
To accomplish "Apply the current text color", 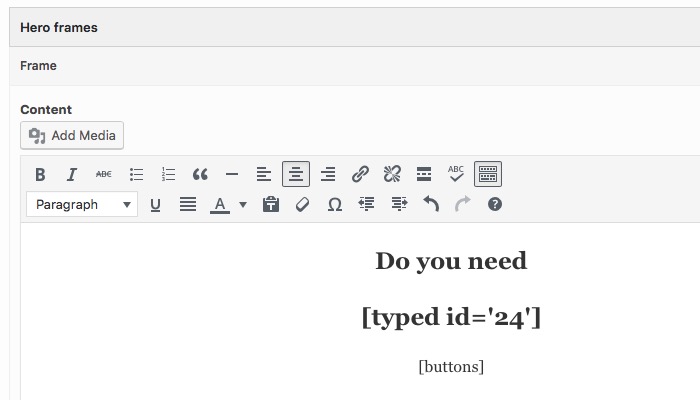I will [220, 204].
